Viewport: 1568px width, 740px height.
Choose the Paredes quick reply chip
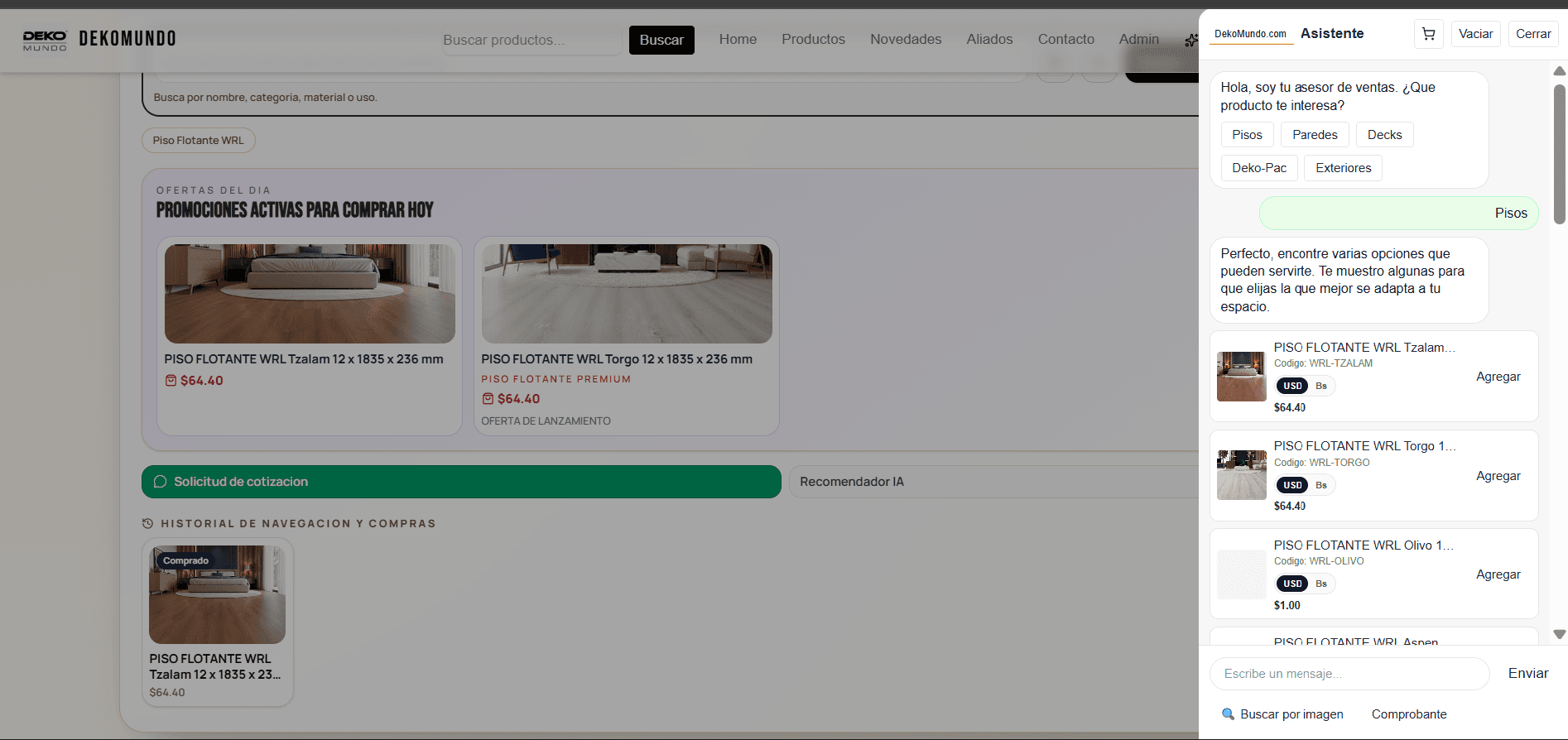(x=1315, y=135)
